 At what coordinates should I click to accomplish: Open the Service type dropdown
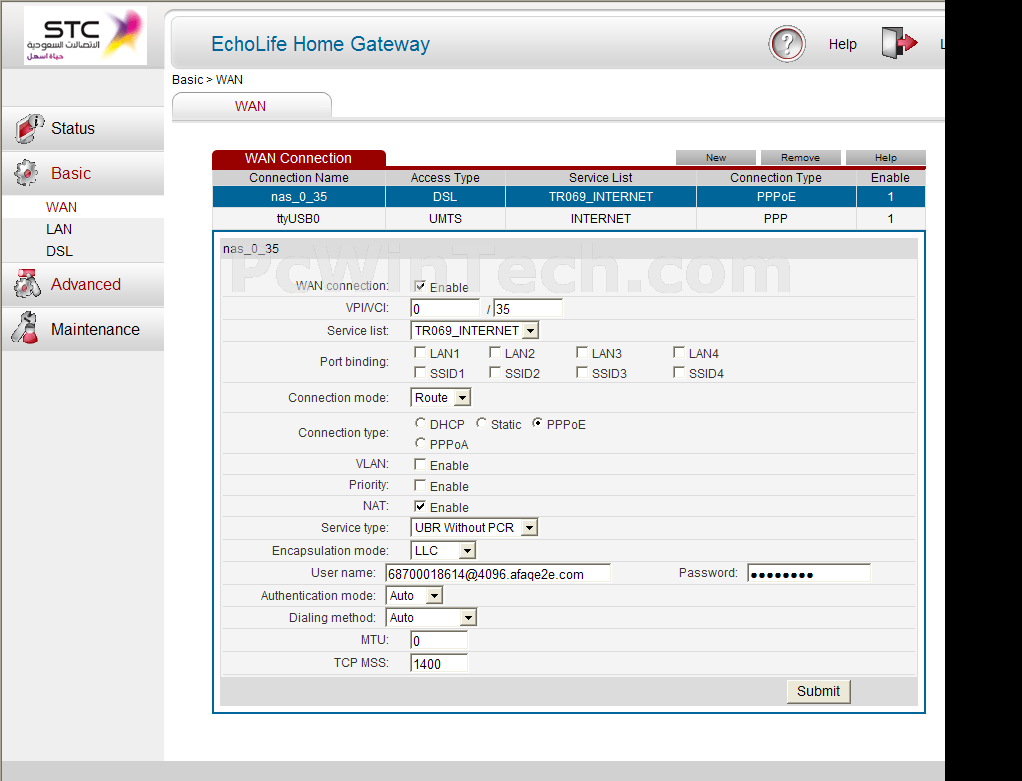pyautogui.click(x=474, y=527)
